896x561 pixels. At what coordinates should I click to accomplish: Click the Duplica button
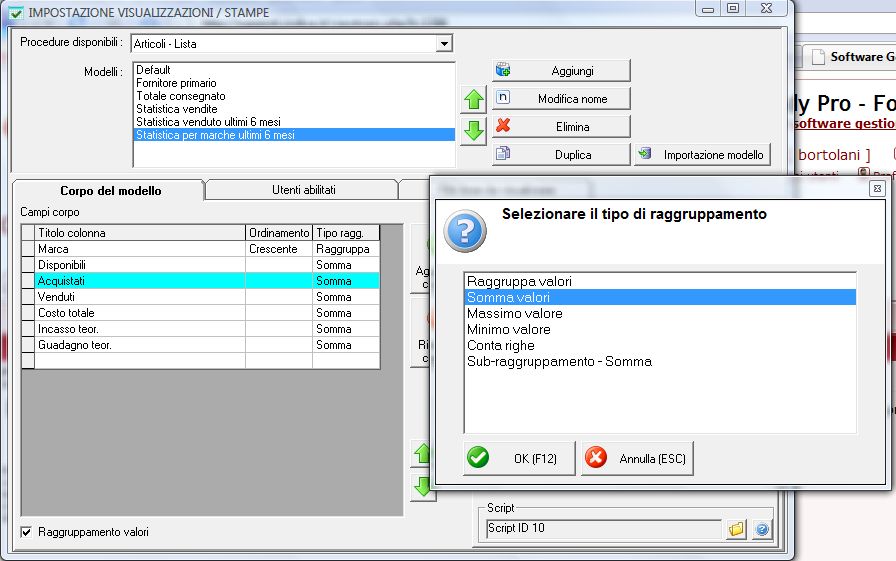[561, 154]
